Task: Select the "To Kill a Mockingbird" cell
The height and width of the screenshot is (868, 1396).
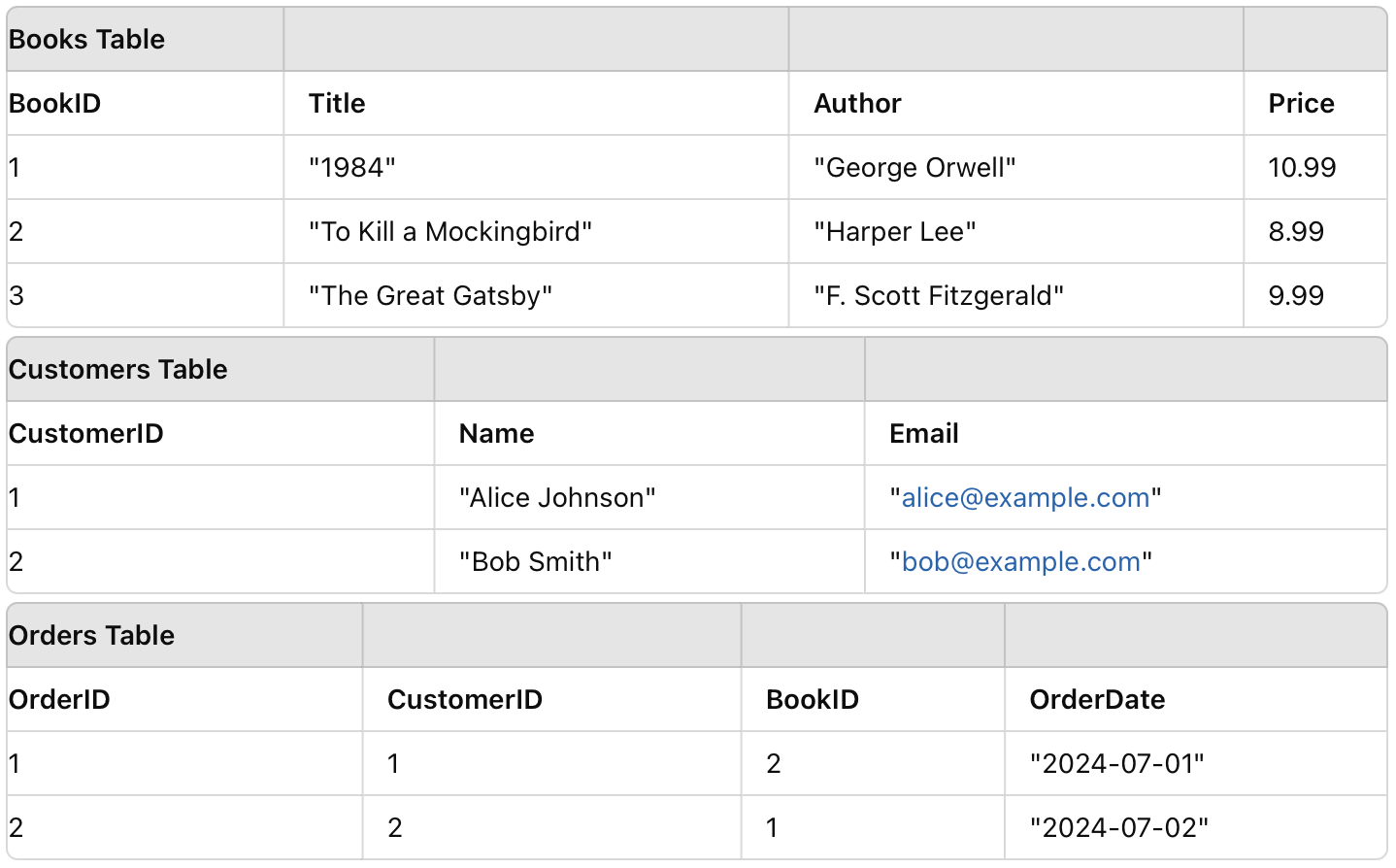Action: pos(450,232)
